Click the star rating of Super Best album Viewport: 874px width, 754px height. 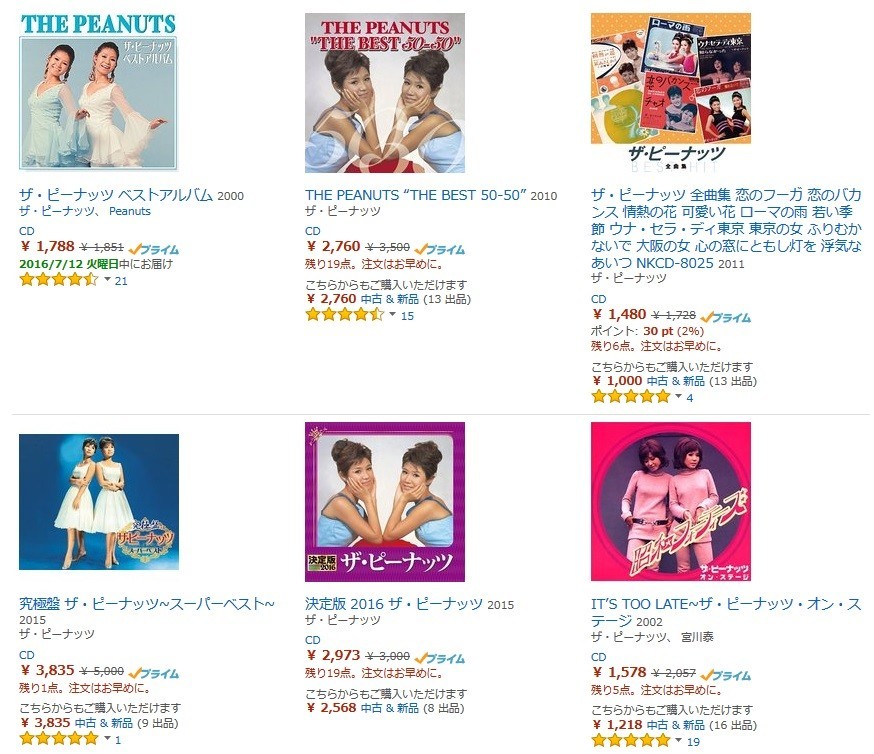(x=59, y=739)
